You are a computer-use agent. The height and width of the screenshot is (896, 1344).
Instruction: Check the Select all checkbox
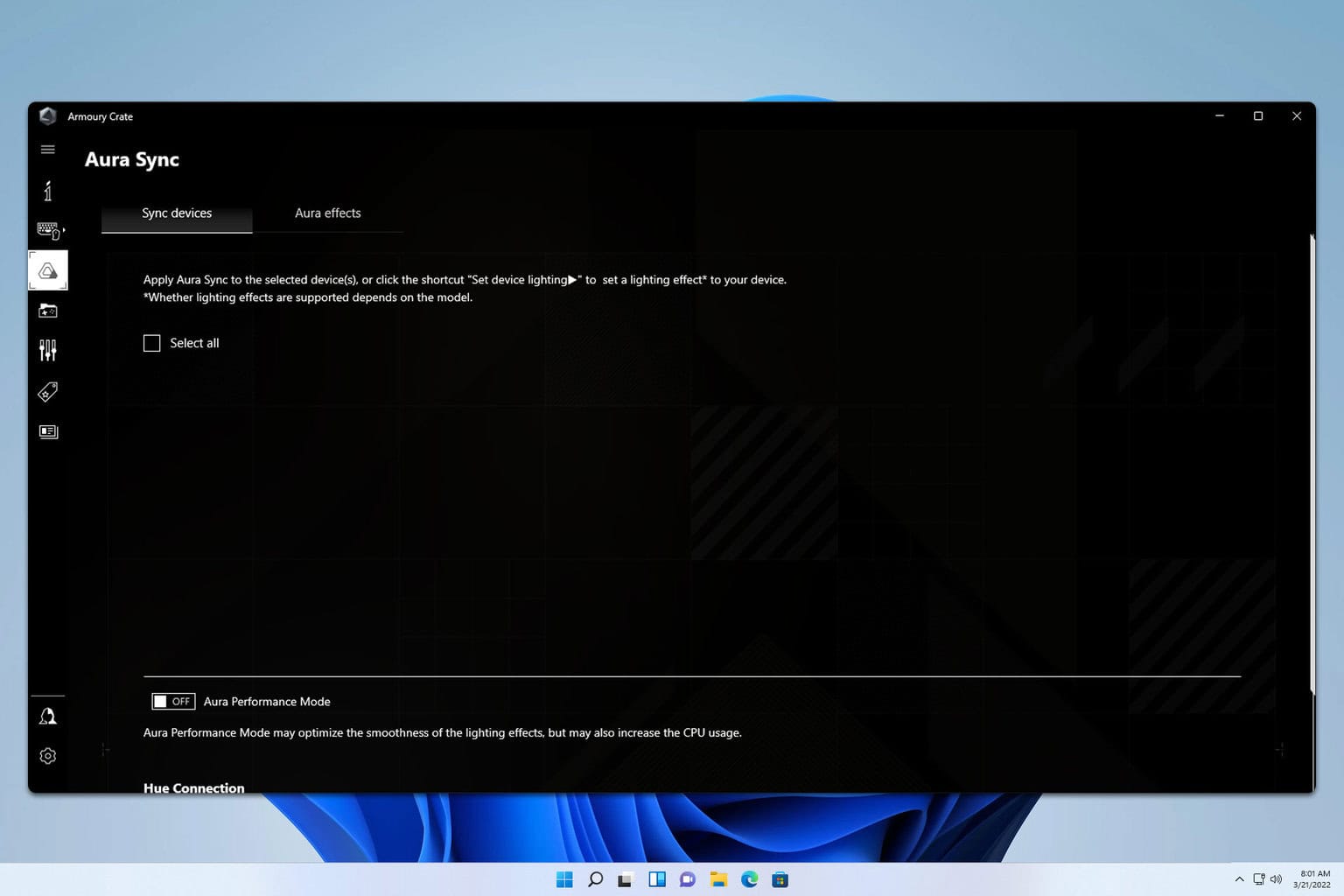coord(152,343)
